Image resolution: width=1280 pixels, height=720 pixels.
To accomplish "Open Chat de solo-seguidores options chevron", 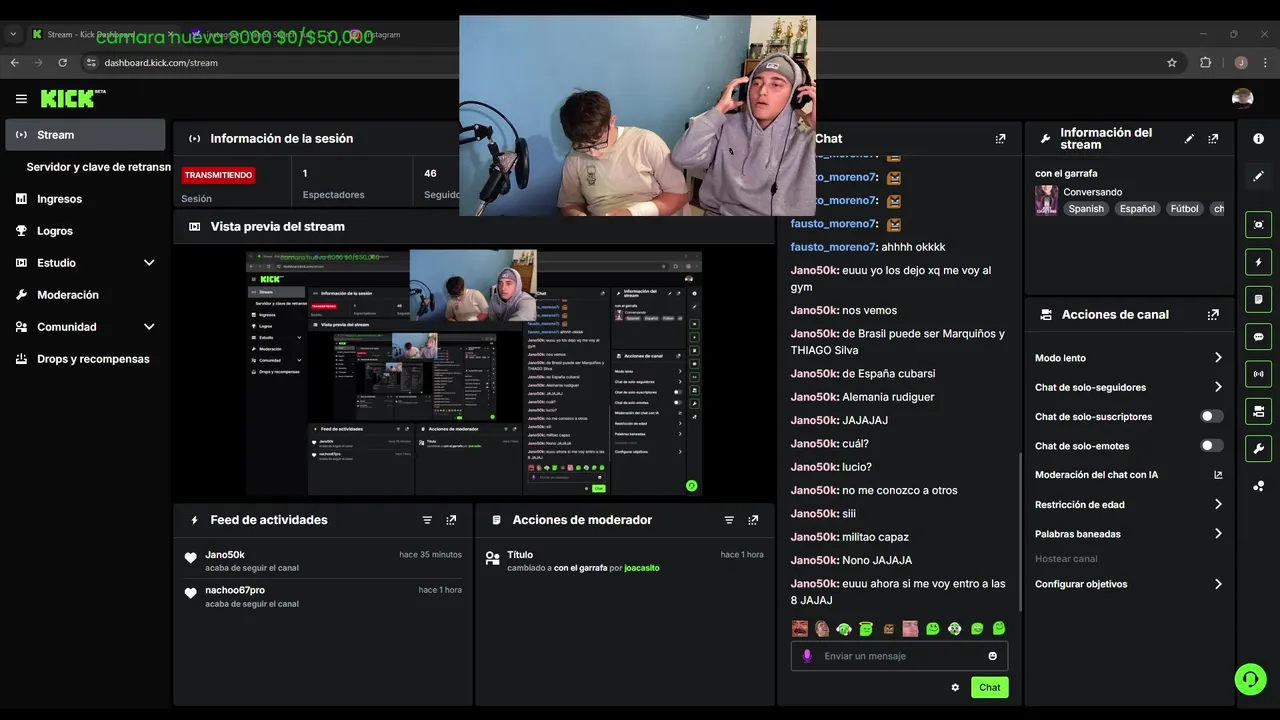I will [1218, 387].
